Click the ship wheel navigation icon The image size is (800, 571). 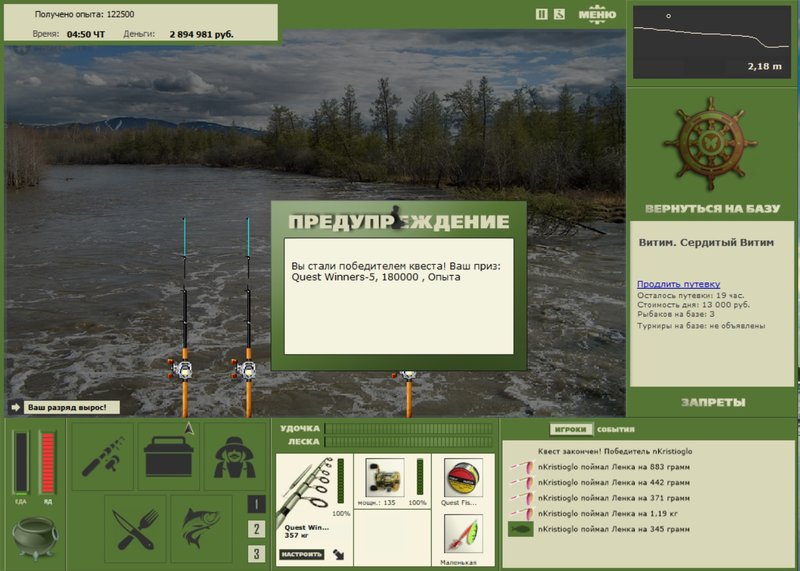710,143
